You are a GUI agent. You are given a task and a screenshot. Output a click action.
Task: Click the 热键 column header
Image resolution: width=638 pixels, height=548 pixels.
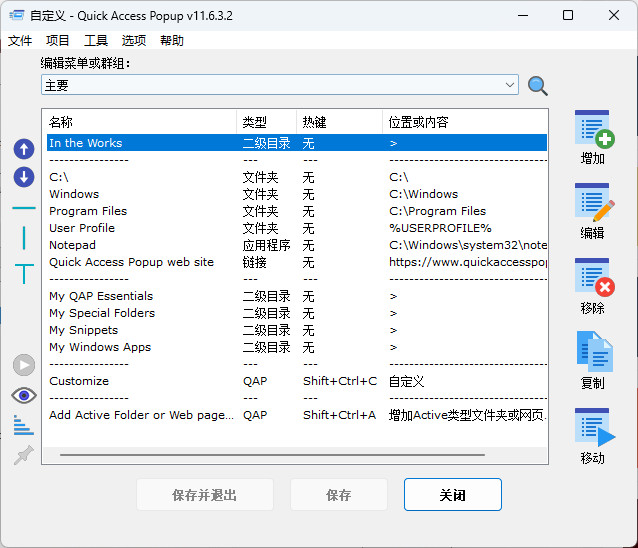(339, 122)
